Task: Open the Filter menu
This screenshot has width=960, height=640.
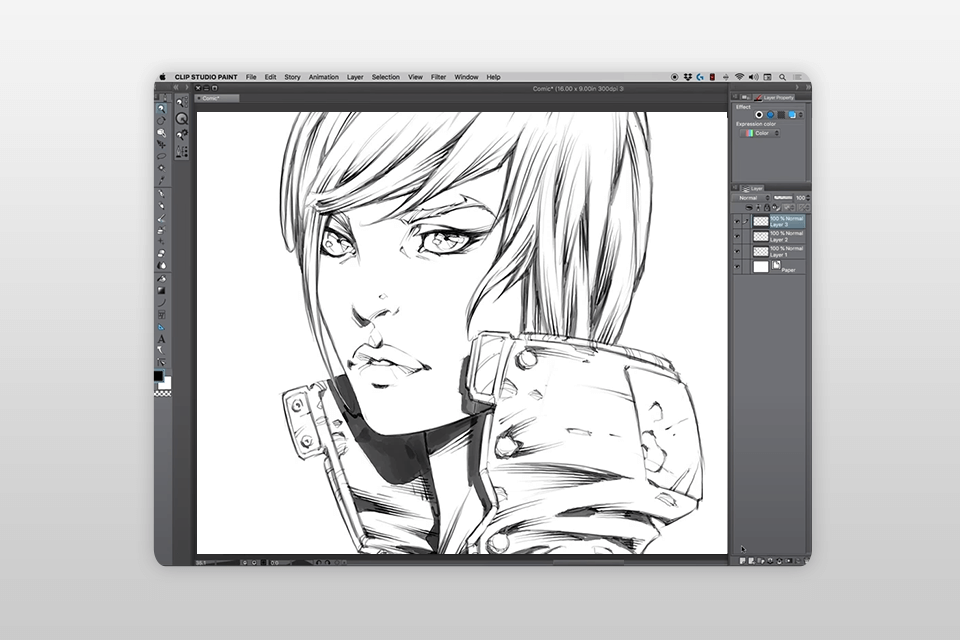Action: 437,76
